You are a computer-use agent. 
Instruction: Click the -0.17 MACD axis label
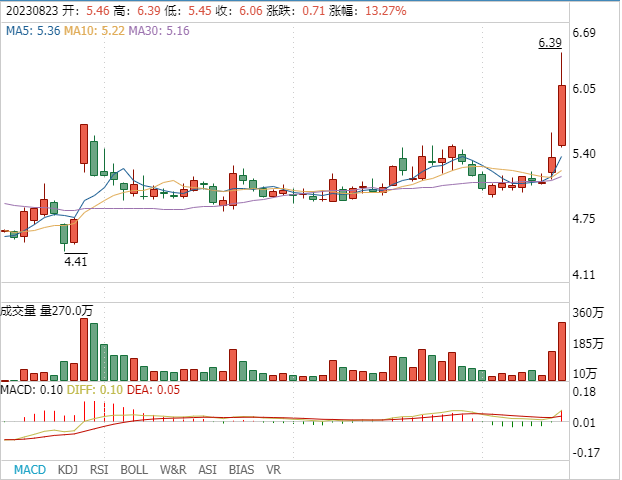tap(586, 453)
